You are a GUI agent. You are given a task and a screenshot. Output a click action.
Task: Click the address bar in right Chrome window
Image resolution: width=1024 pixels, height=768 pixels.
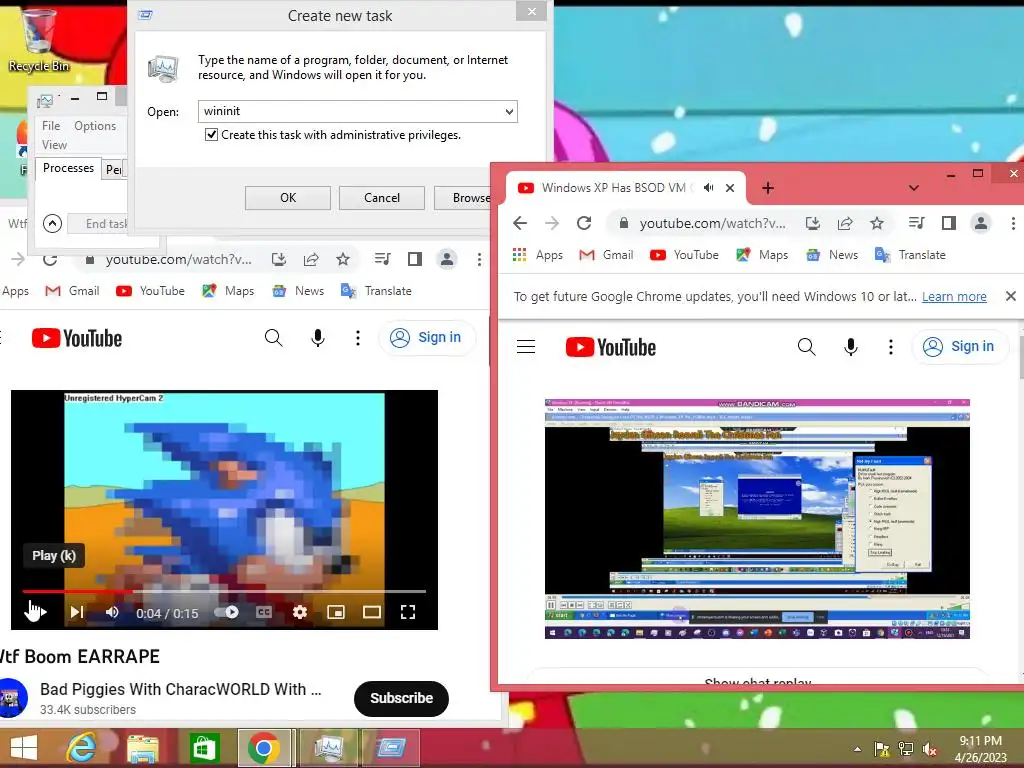coord(712,223)
